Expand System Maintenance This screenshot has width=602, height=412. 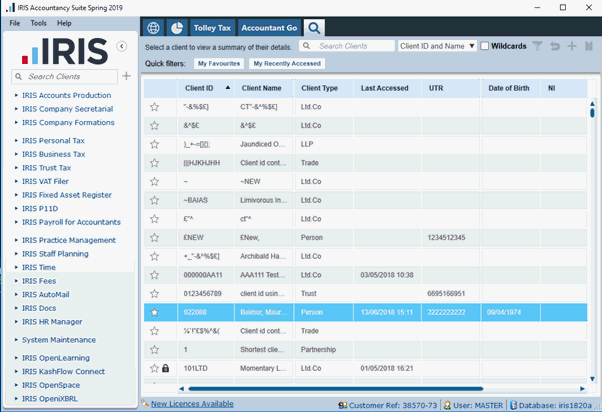(16, 339)
